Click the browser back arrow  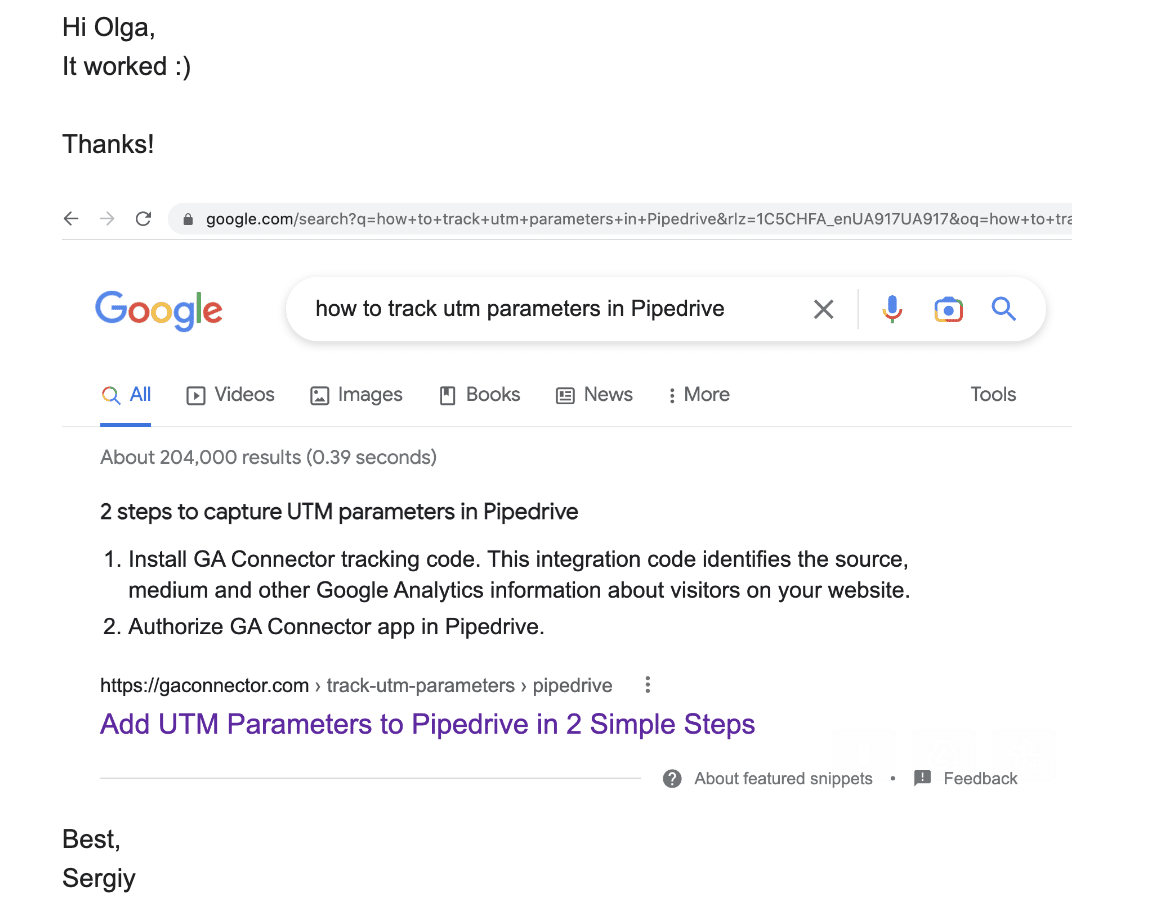[x=71, y=219]
